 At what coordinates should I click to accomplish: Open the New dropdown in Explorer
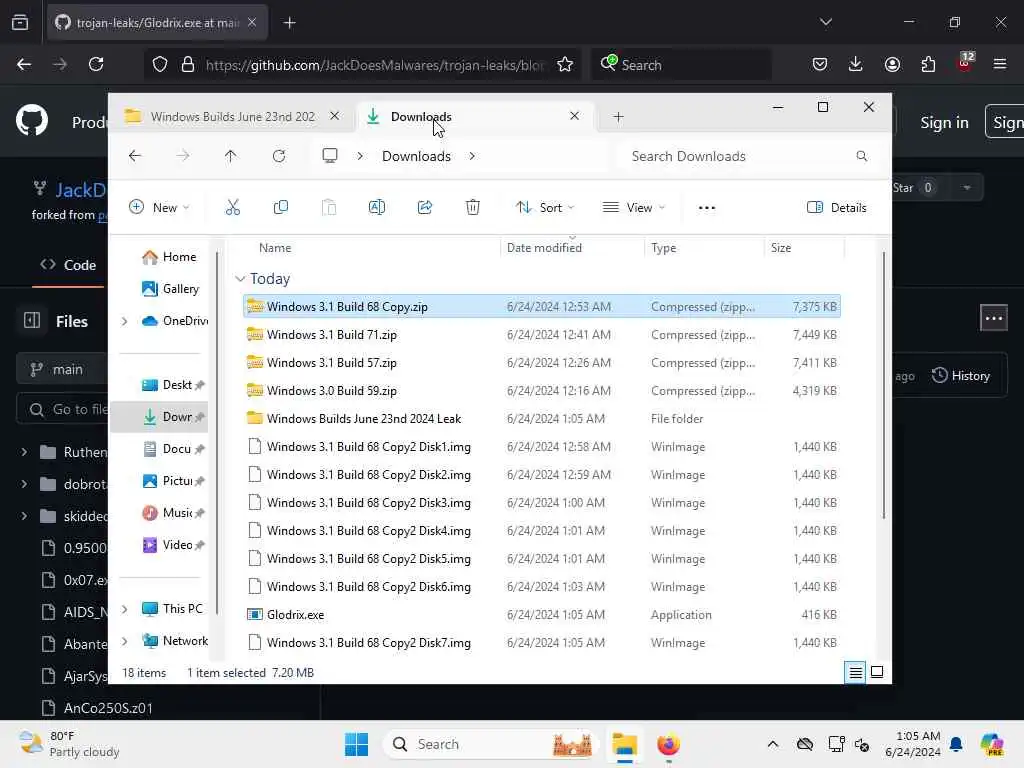[159, 208]
